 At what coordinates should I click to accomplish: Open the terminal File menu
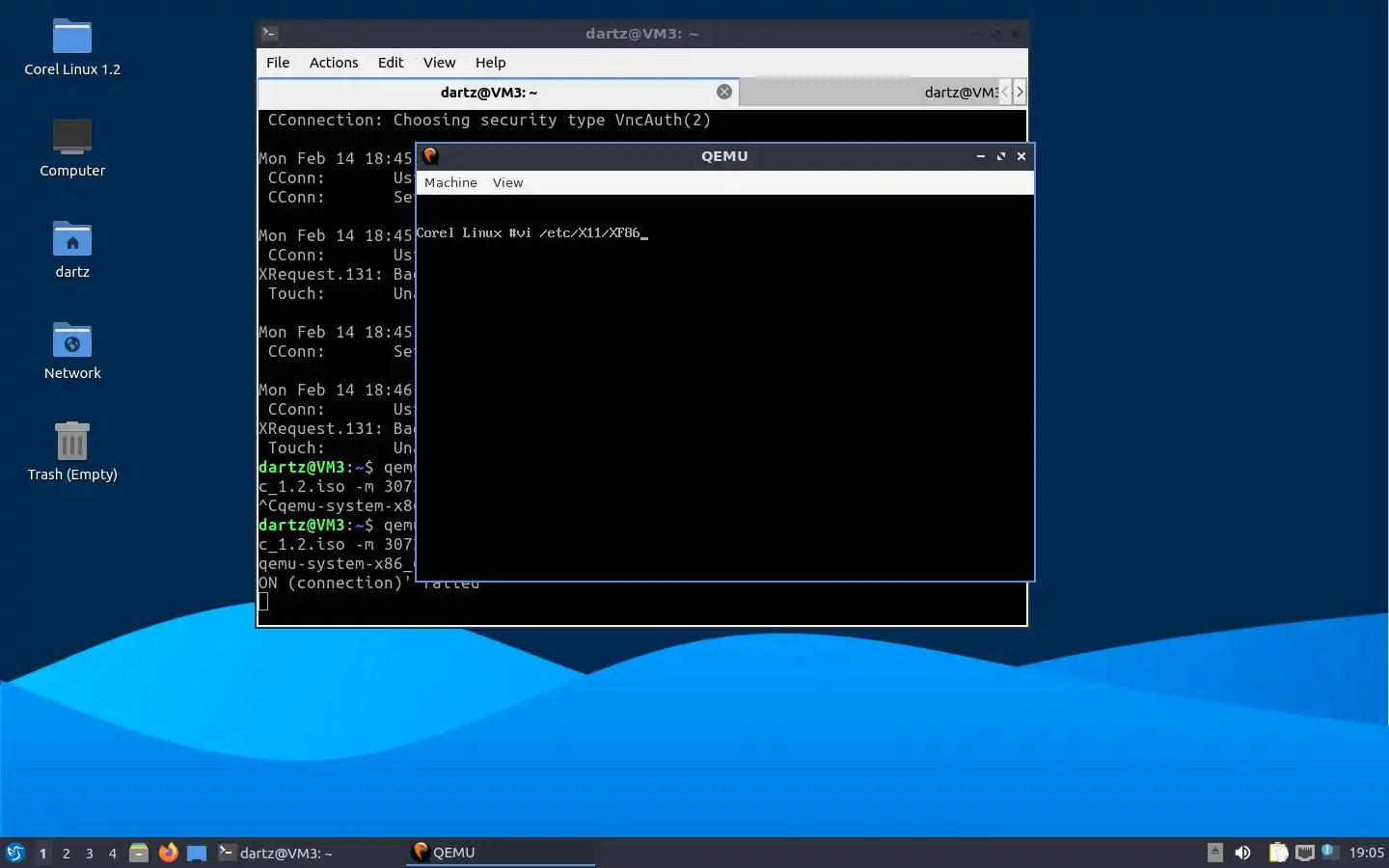pyautogui.click(x=278, y=63)
